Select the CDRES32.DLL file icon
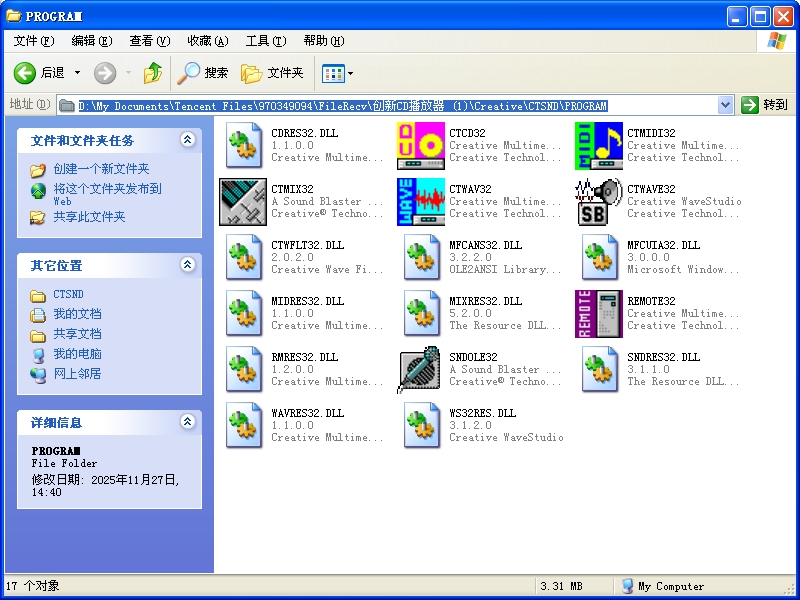This screenshot has width=800, height=600. [x=243, y=146]
